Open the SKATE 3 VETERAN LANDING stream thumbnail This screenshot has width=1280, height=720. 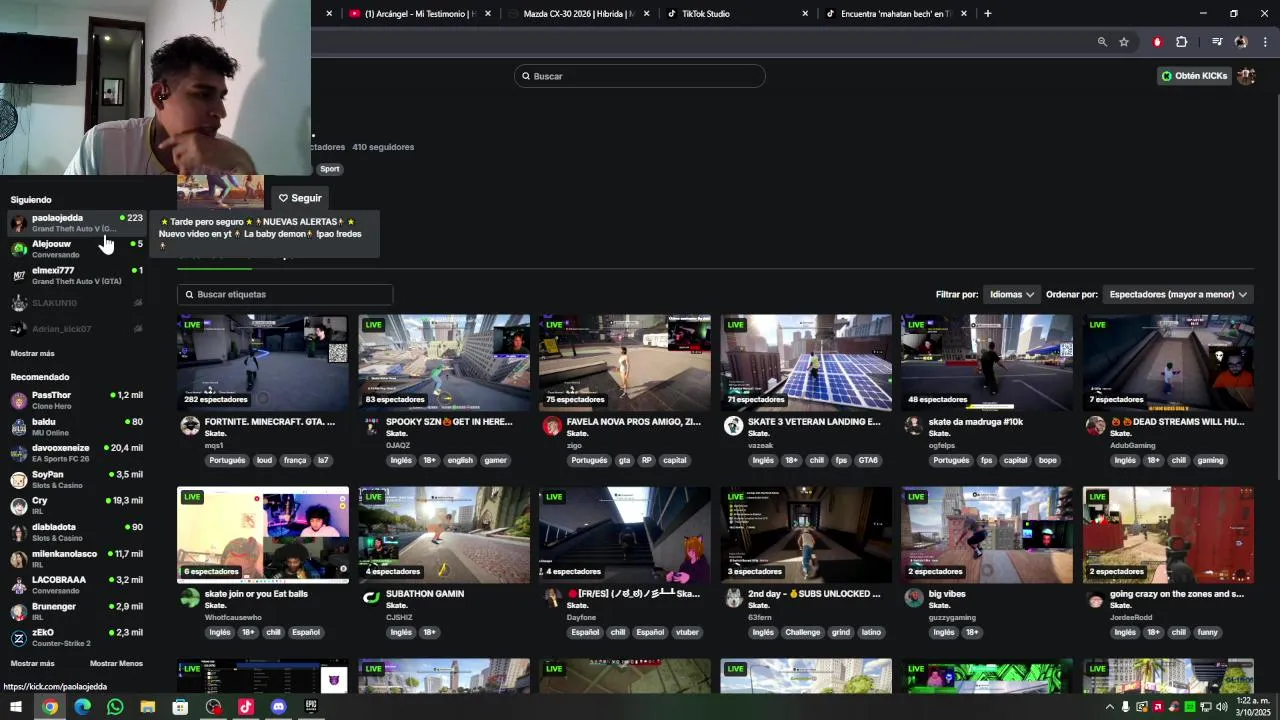(x=806, y=363)
